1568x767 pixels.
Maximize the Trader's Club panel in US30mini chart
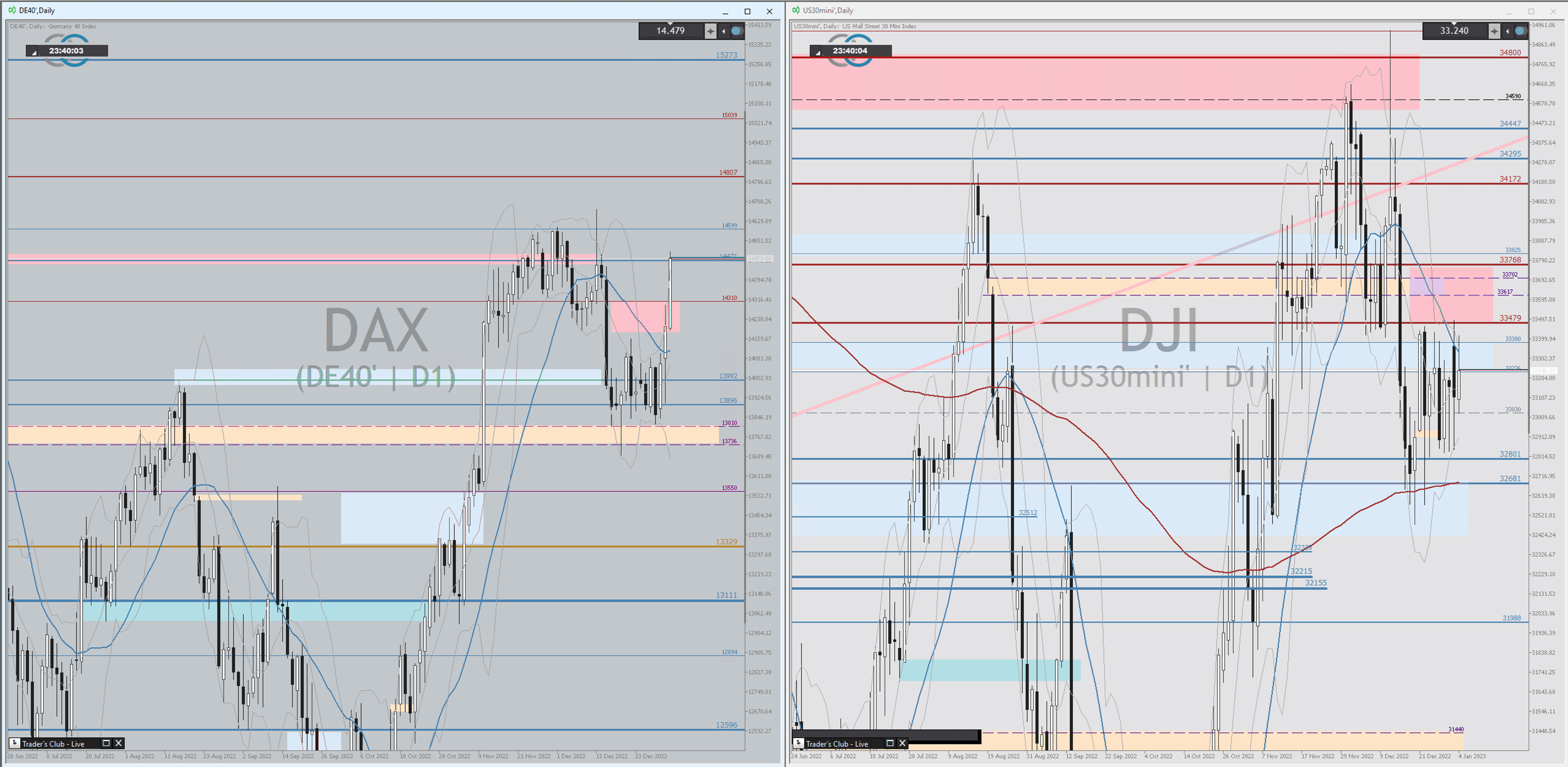(890, 743)
